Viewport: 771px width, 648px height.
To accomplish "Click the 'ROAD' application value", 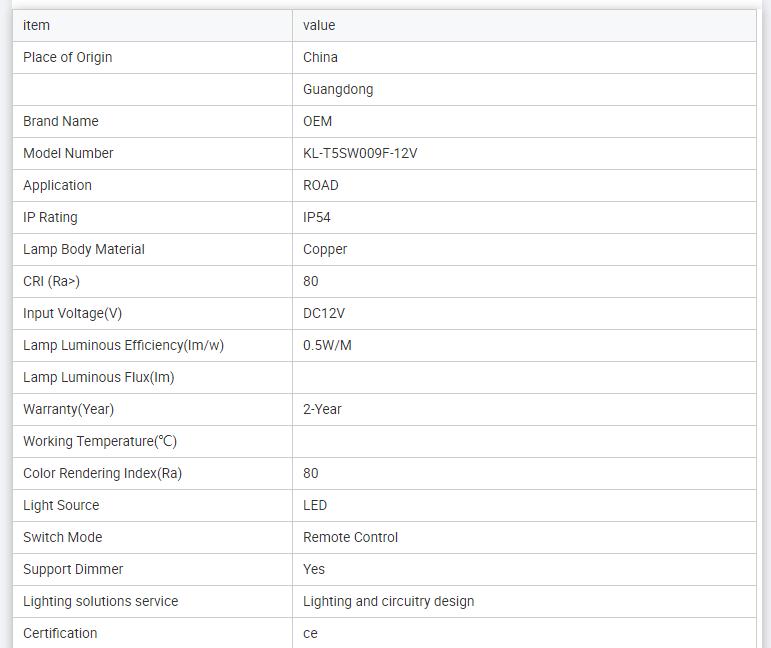I will [321, 185].
